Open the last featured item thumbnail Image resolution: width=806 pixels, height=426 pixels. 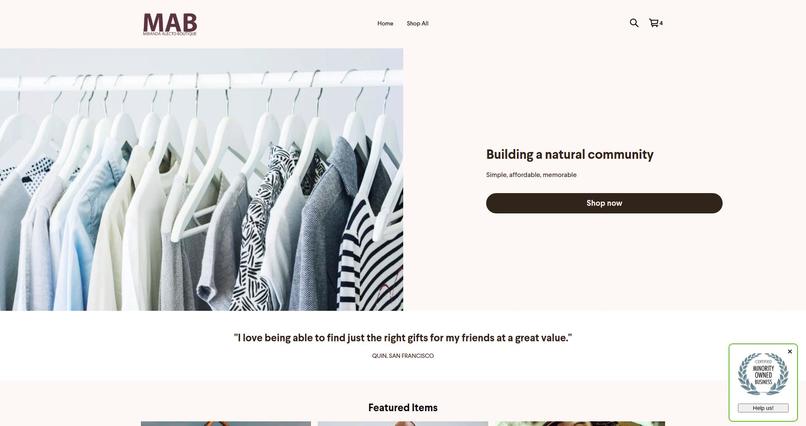pyautogui.click(x=580, y=424)
